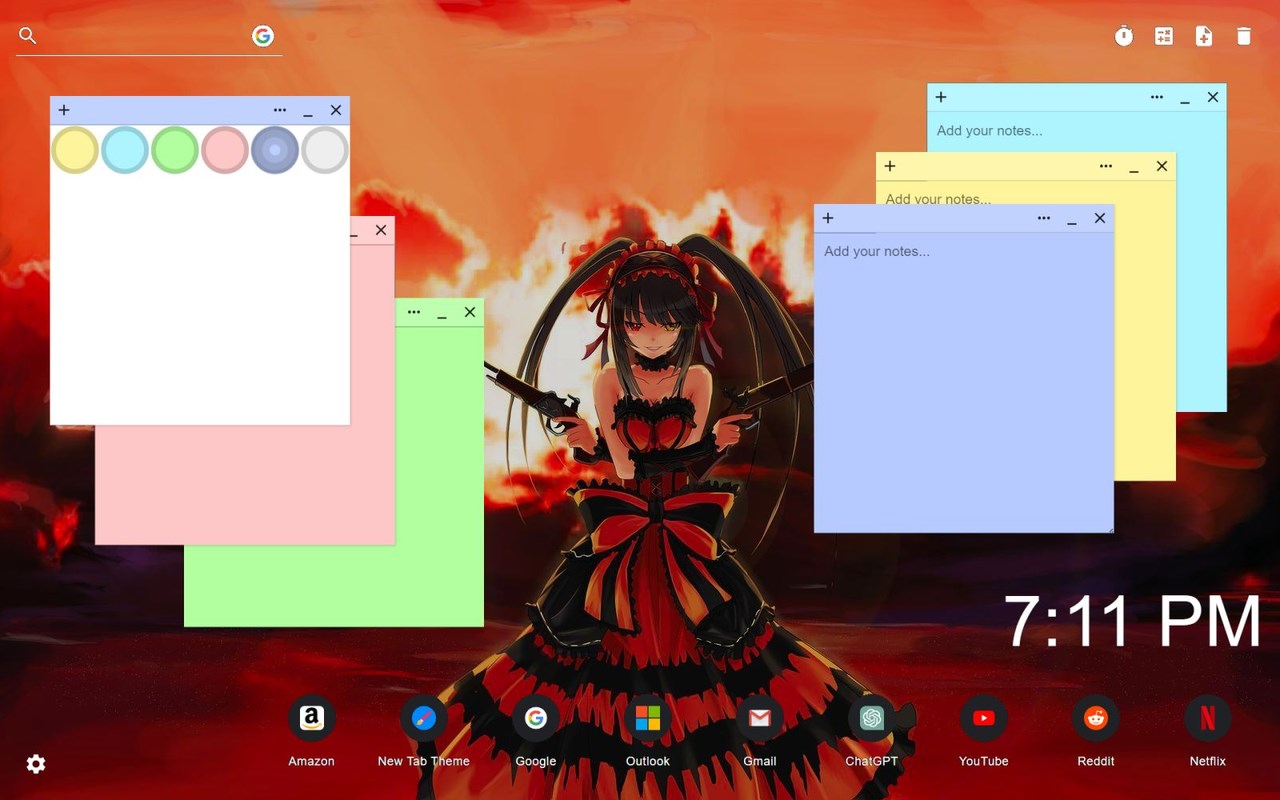Click the plus on the white note

[x=64, y=110]
